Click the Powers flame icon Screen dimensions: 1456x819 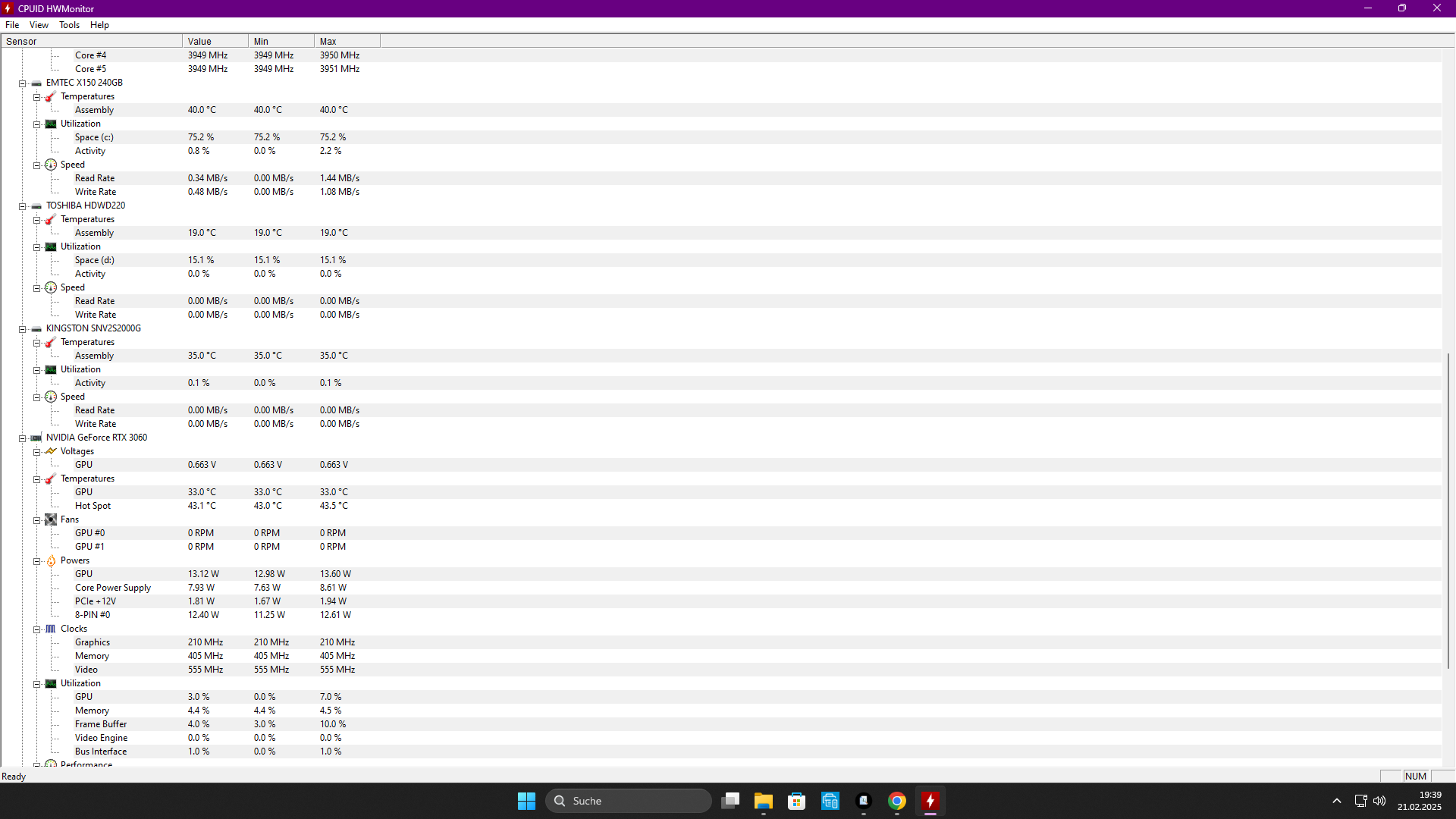[x=51, y=560]
